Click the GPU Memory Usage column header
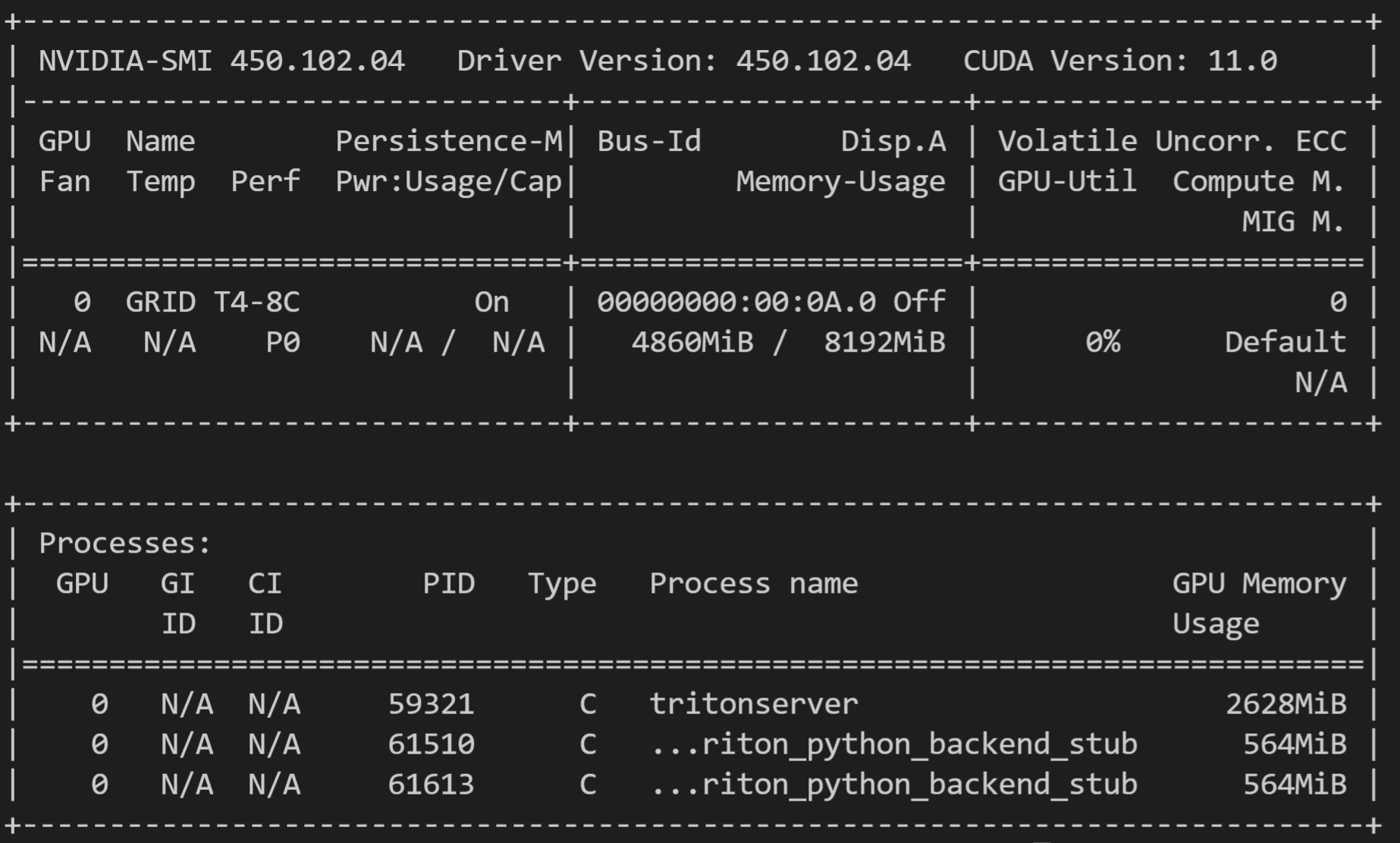1400x843 pixels. (x=1259, y=584)
